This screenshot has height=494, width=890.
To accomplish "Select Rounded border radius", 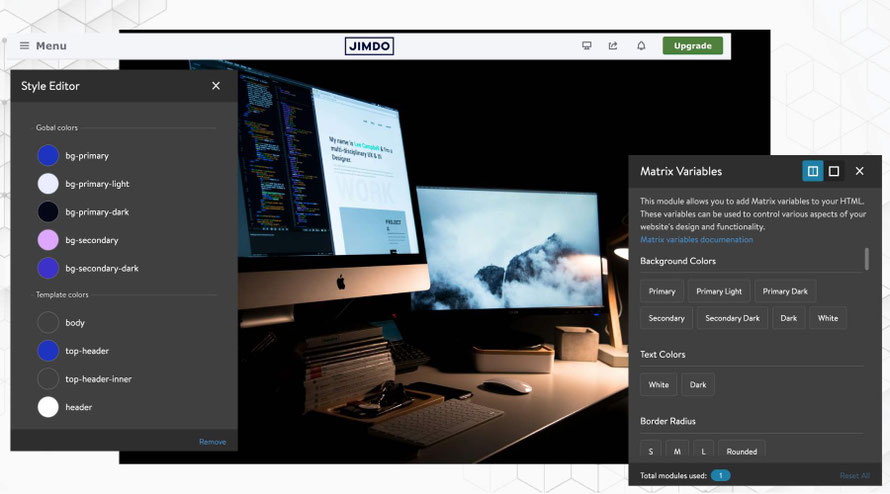I will 741,450.
